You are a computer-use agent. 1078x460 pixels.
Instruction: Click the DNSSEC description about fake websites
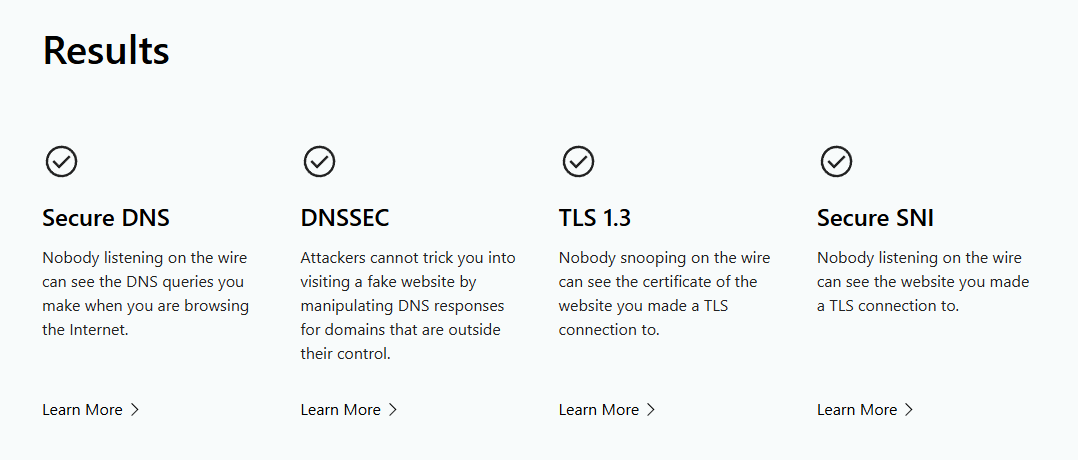point(408,305)
